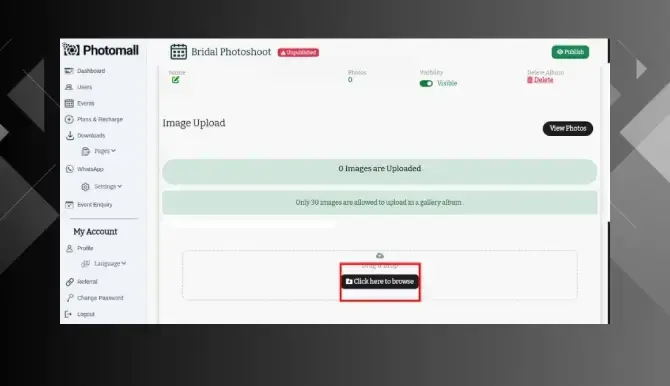
Task: Click the View Photos button
Action: (567, 128)
